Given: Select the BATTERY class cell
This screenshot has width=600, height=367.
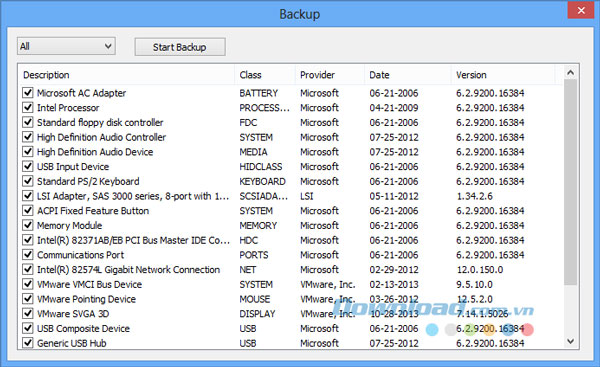Looking at the screenshot, I should 259,93.
